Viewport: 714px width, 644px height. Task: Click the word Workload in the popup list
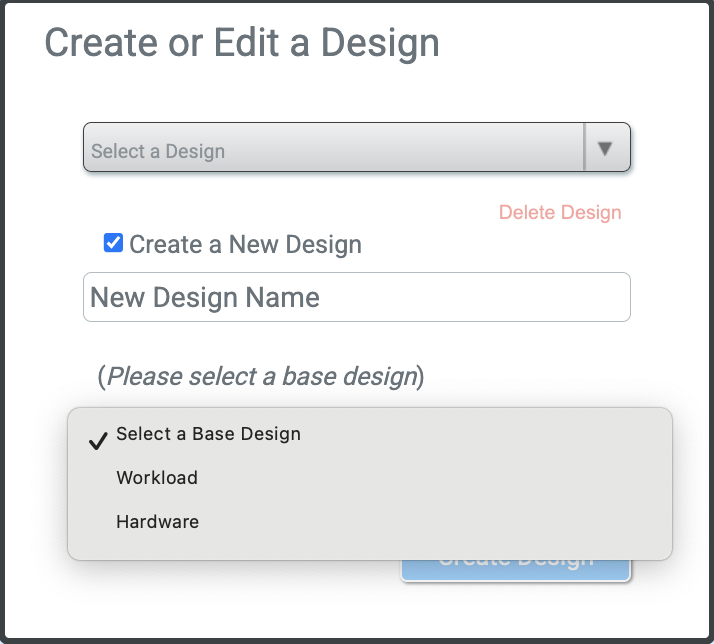[157, 478]
